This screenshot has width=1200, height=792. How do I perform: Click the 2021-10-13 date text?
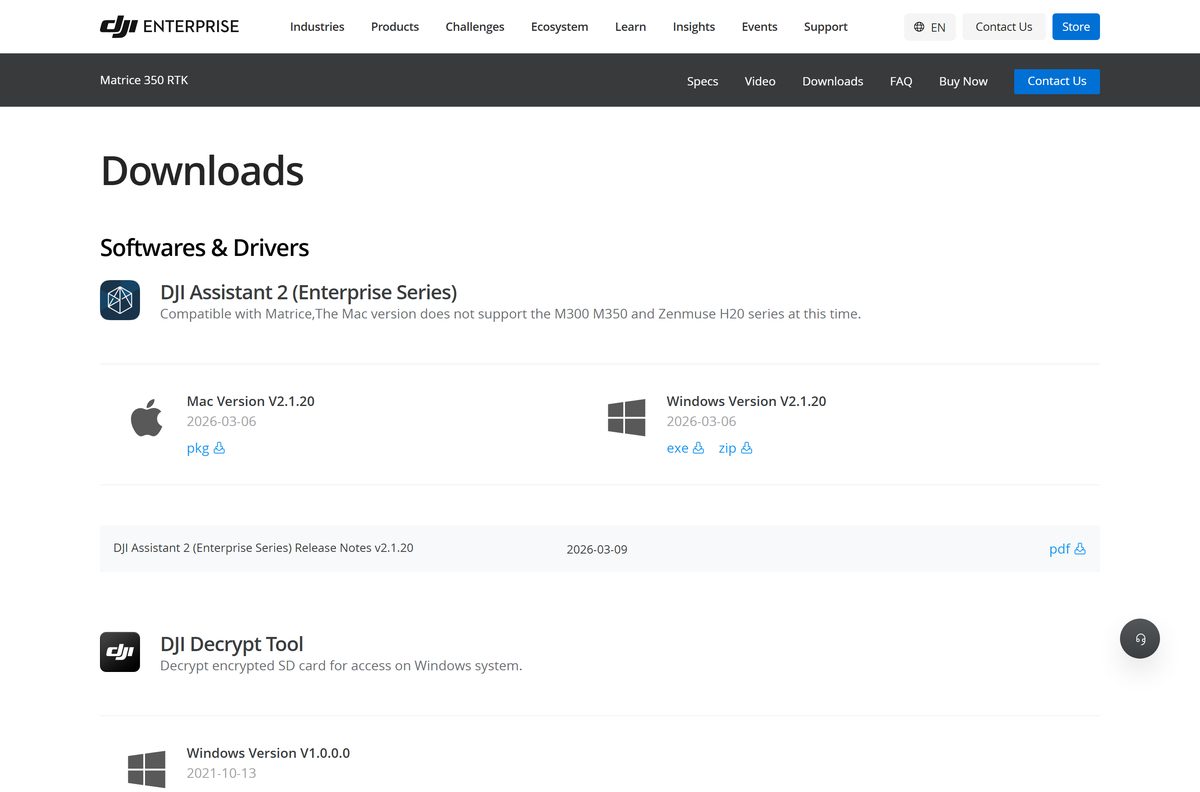click(x=221, y=773)
